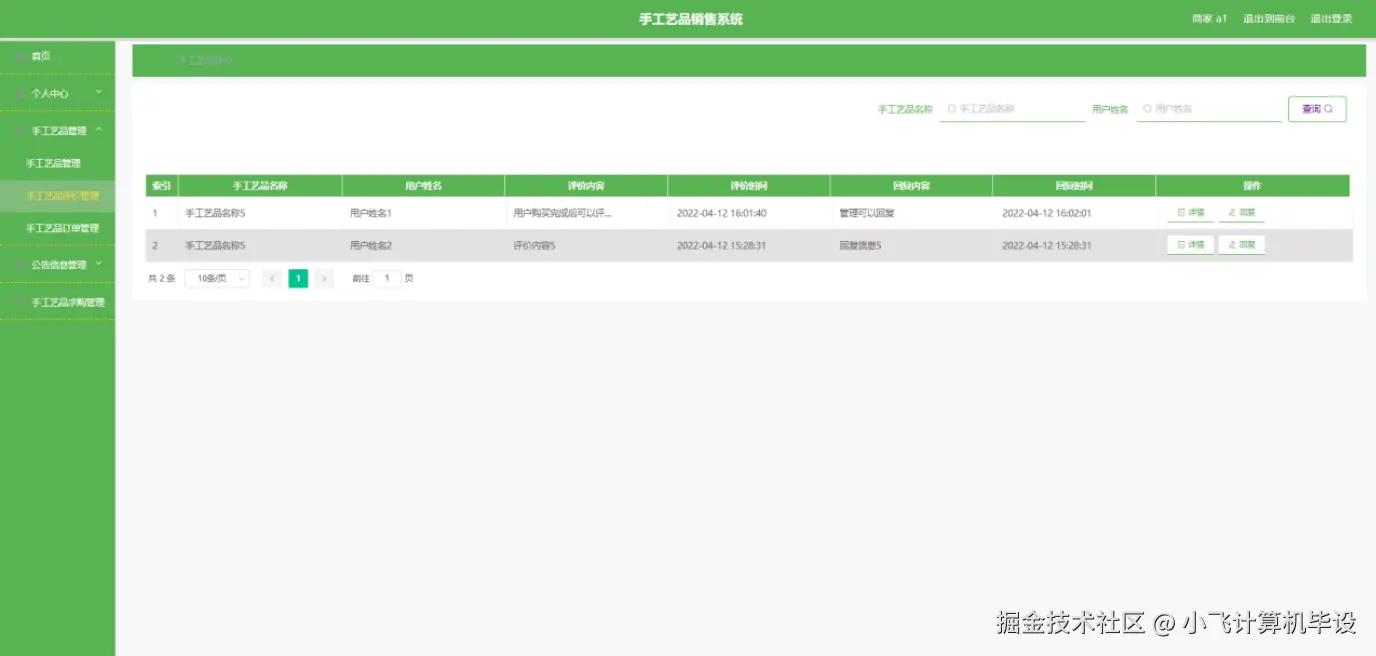The image size is (1376, 656).
Task: Expand the 公告信息管理 menu chevron
Action: point(98,264)
